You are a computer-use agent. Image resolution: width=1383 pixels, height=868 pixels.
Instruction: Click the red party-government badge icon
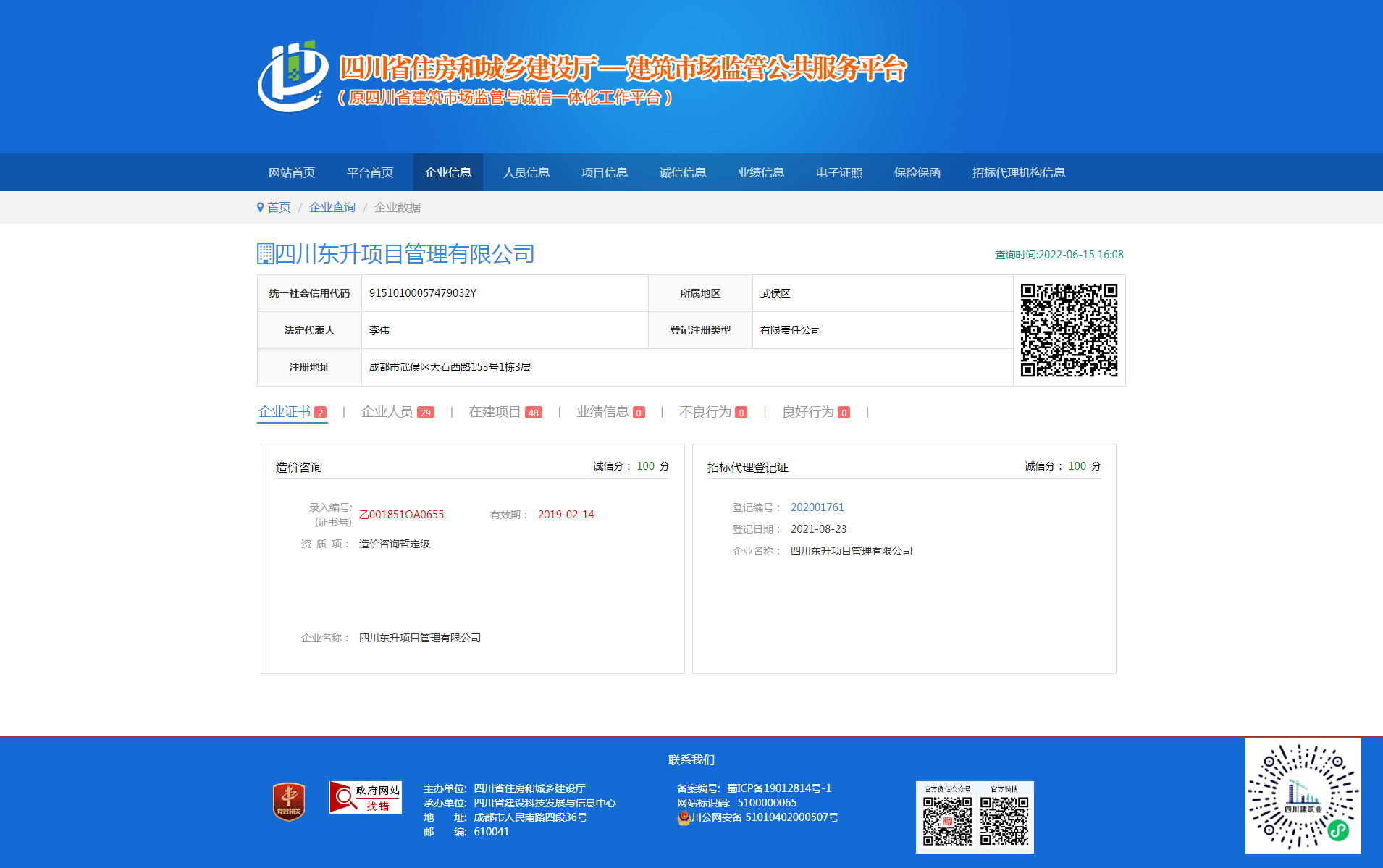tap(288, 801)
